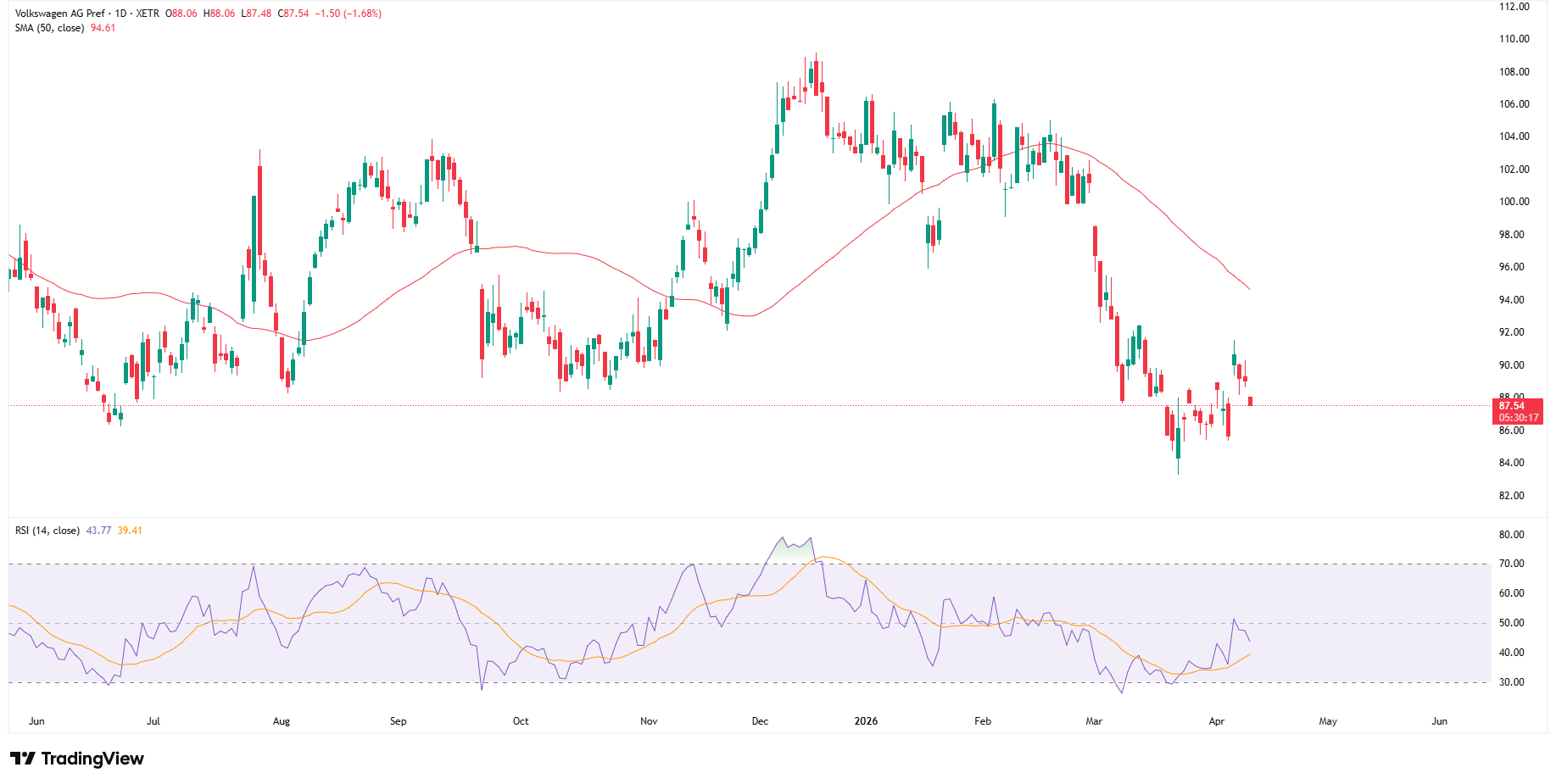Screen dimensions: 1556x784
Task: Click the bar countdown timer 05:30:17
Action: (1517, 418)
